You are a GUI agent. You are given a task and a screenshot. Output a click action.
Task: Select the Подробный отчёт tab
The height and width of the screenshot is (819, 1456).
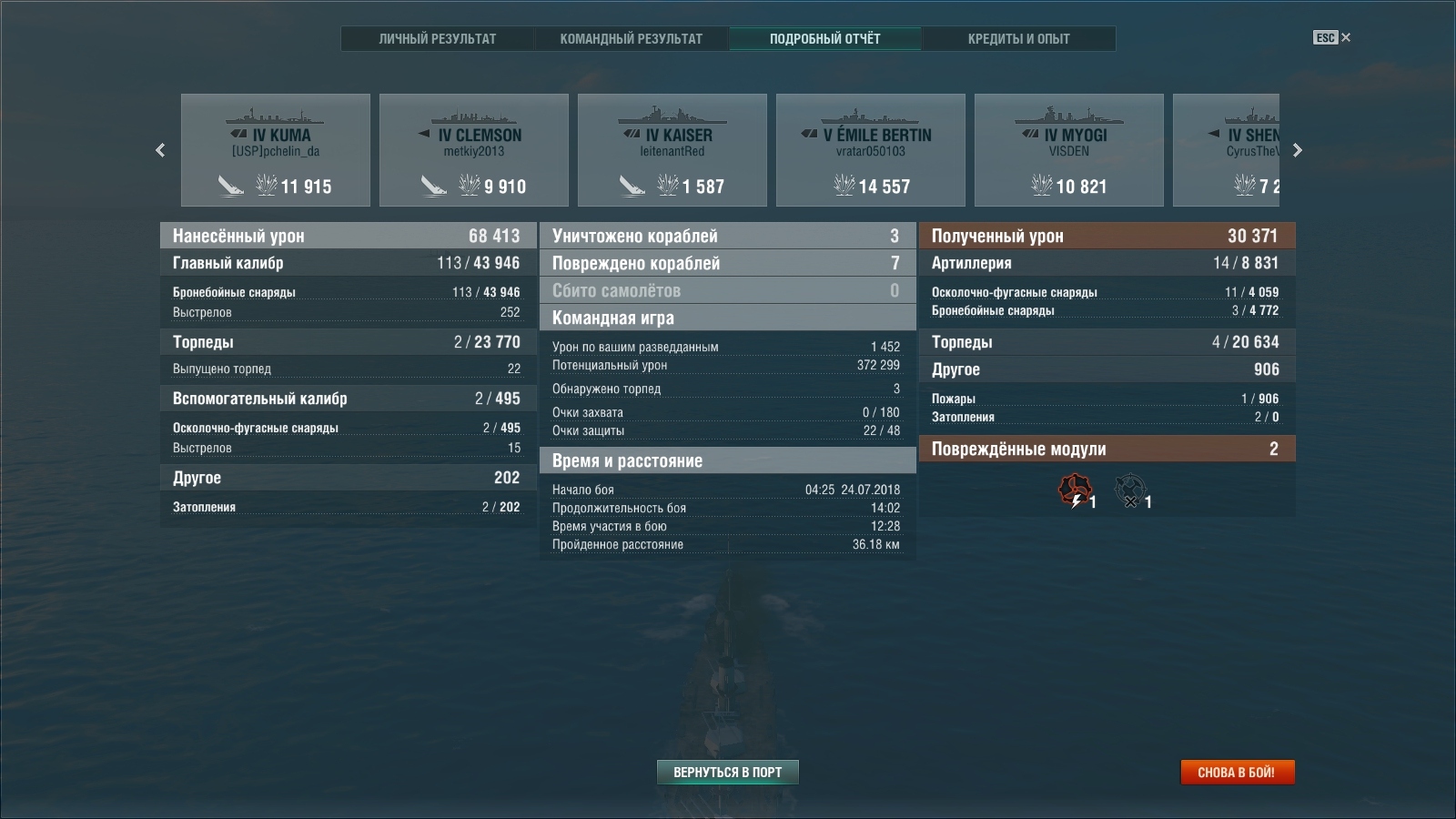coord(825,38)
